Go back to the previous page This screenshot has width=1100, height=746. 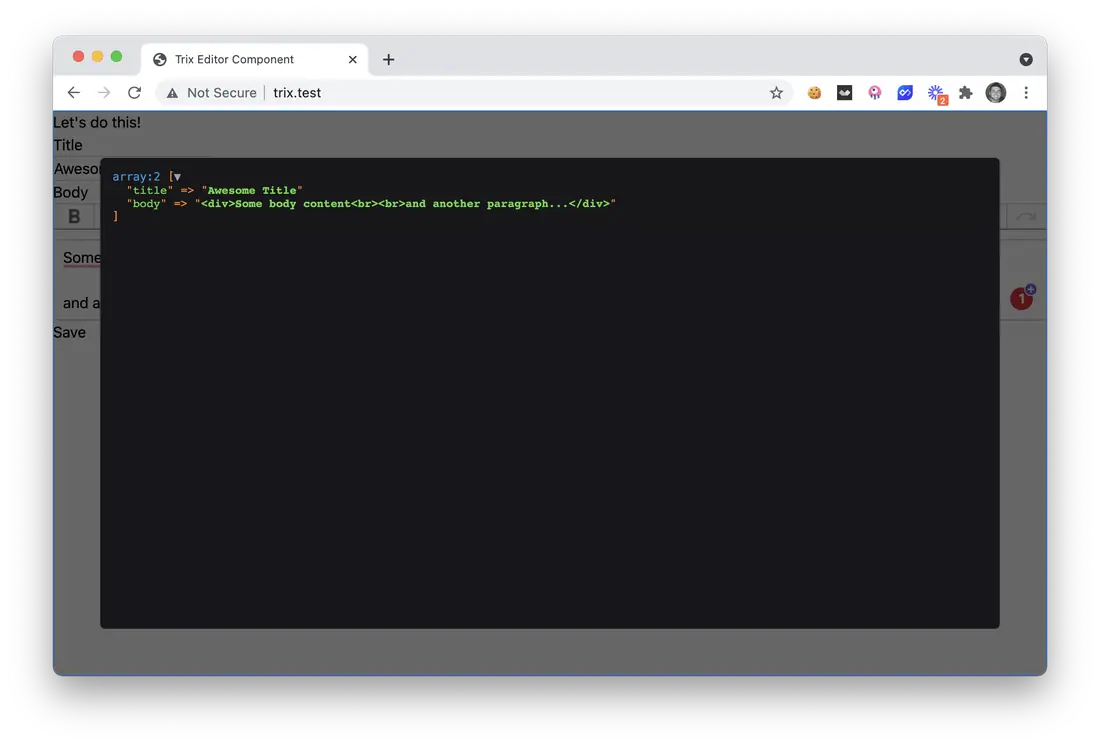(x=74, y=93)
